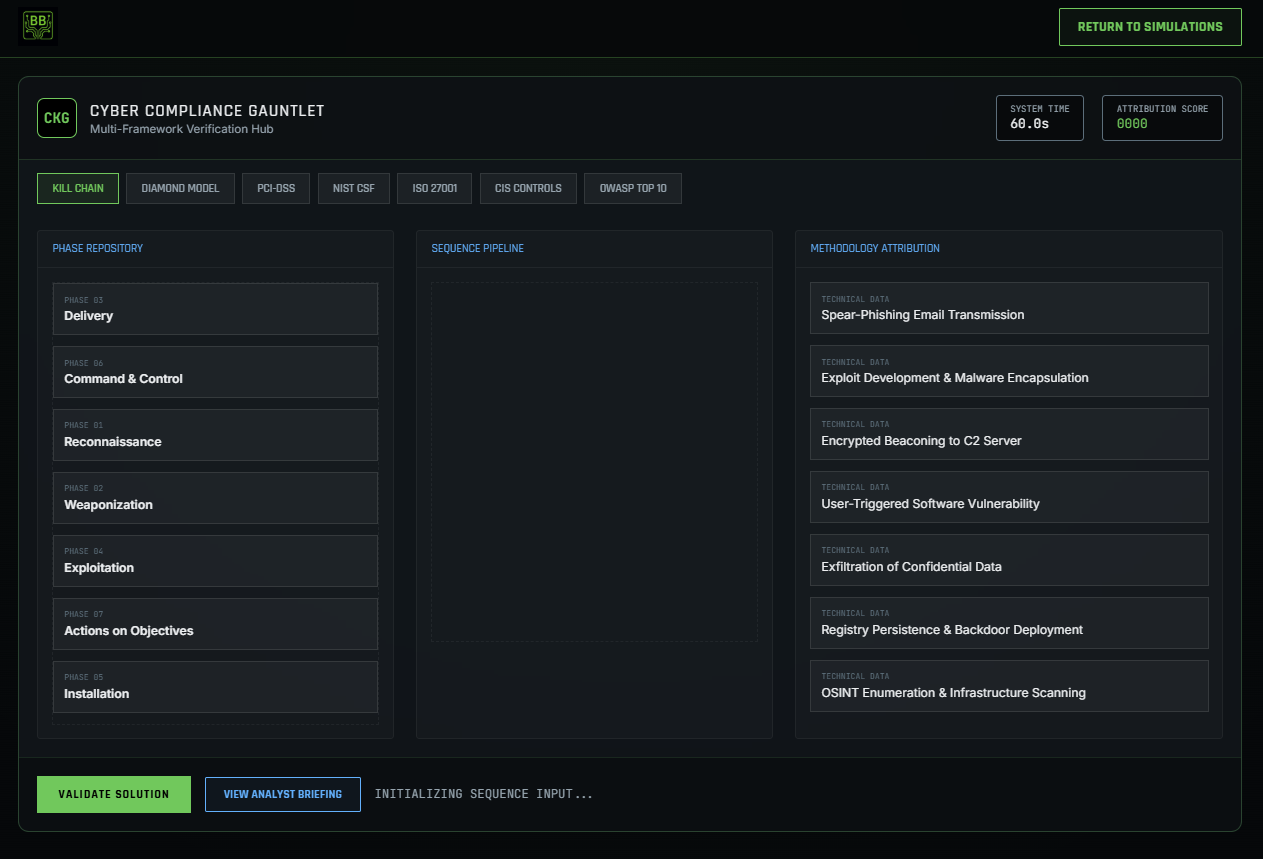This screenshot has width=1263, height=859.
Task: Choose the Actions on Objectives card
Action: [215, 624]
